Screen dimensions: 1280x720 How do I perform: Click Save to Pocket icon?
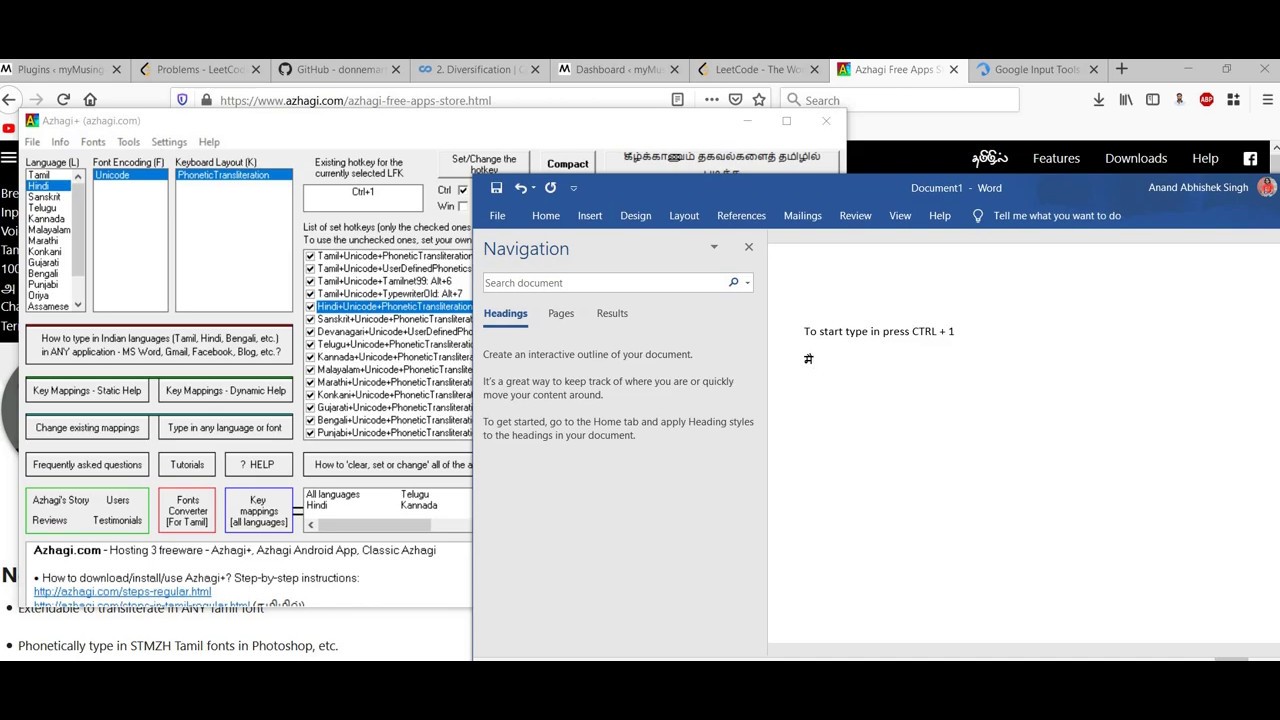pos(735,100)
